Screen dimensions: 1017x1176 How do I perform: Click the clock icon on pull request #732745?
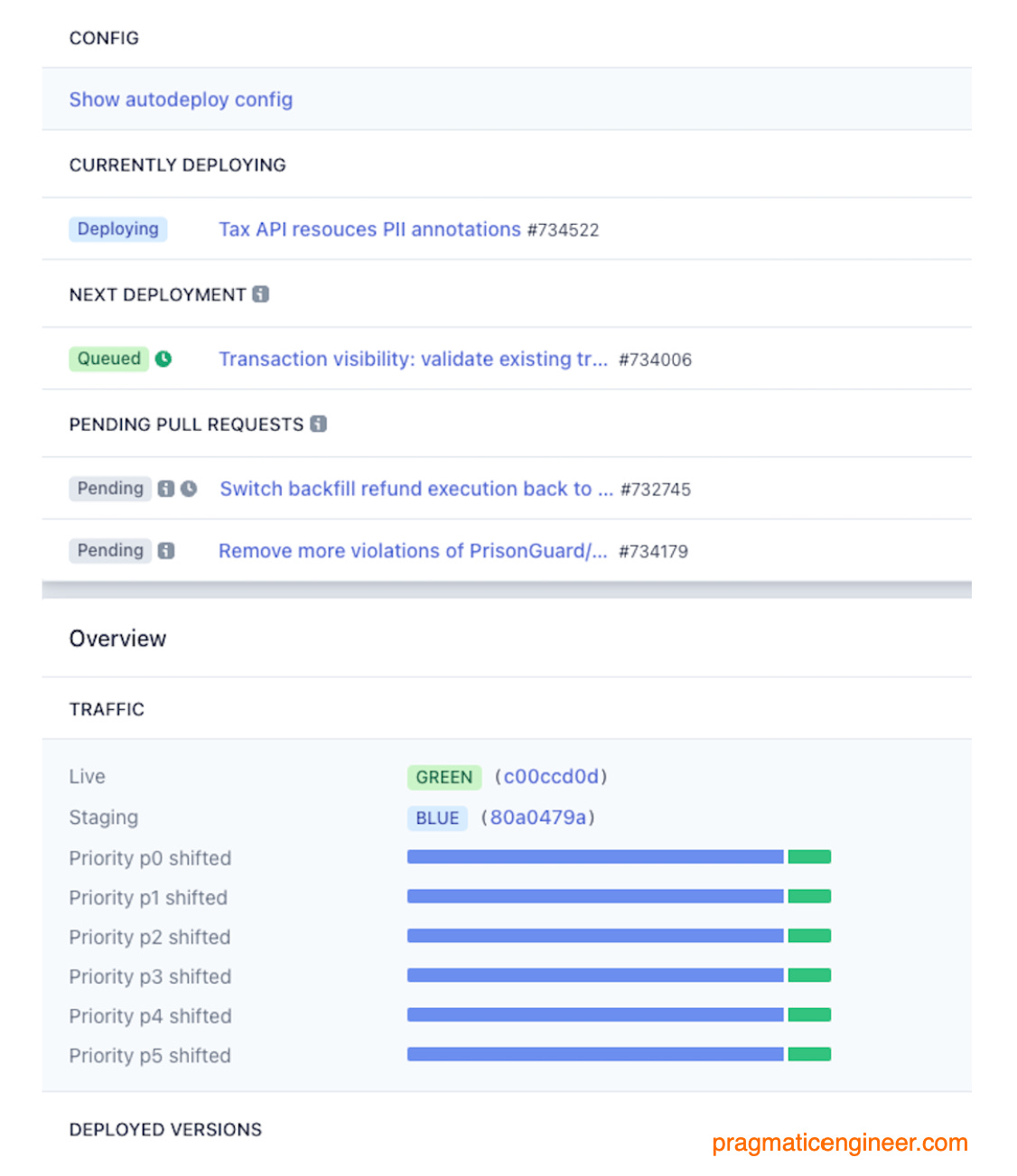coord(187,489)
